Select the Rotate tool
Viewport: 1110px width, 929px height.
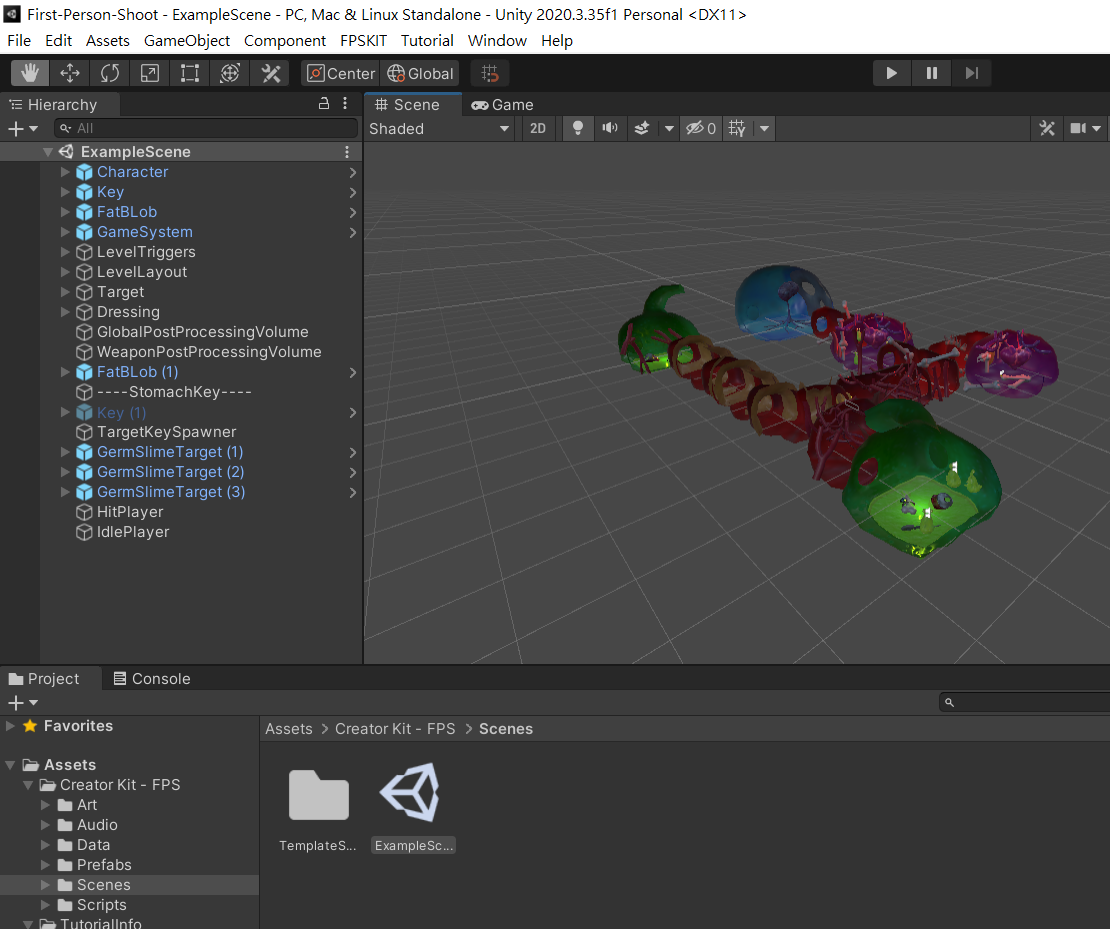pyautogui.click(x=110, y=73)
